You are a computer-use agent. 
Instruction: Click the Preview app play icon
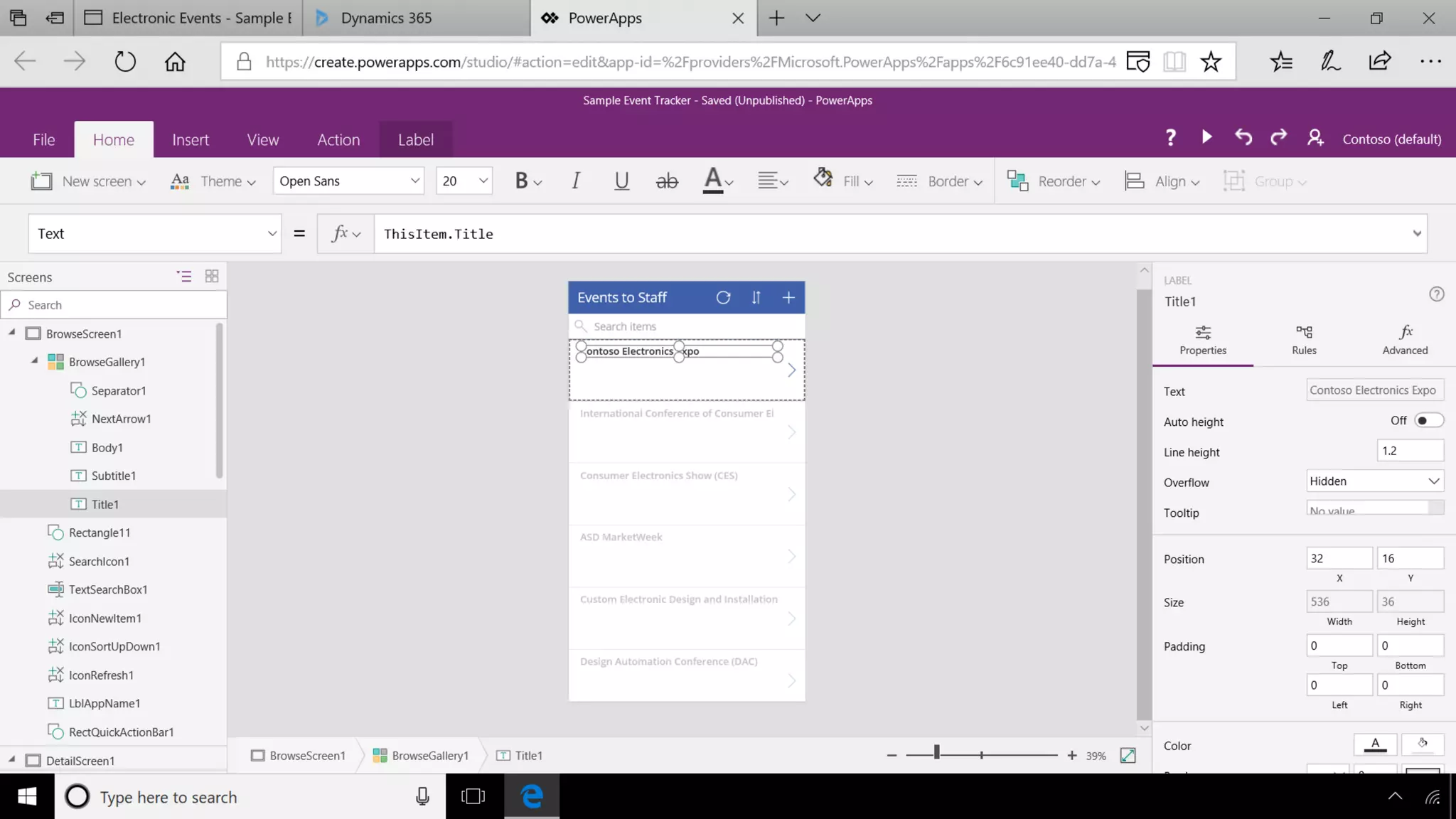coord(1206,136)
